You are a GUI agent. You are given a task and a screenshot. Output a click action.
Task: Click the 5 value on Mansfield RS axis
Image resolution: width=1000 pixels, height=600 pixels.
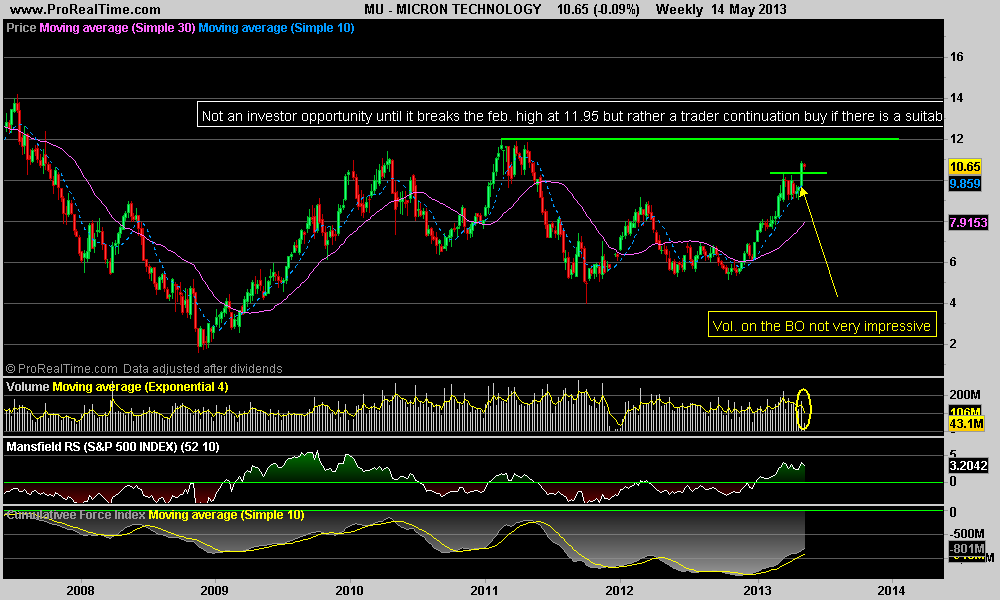[953, 454]
